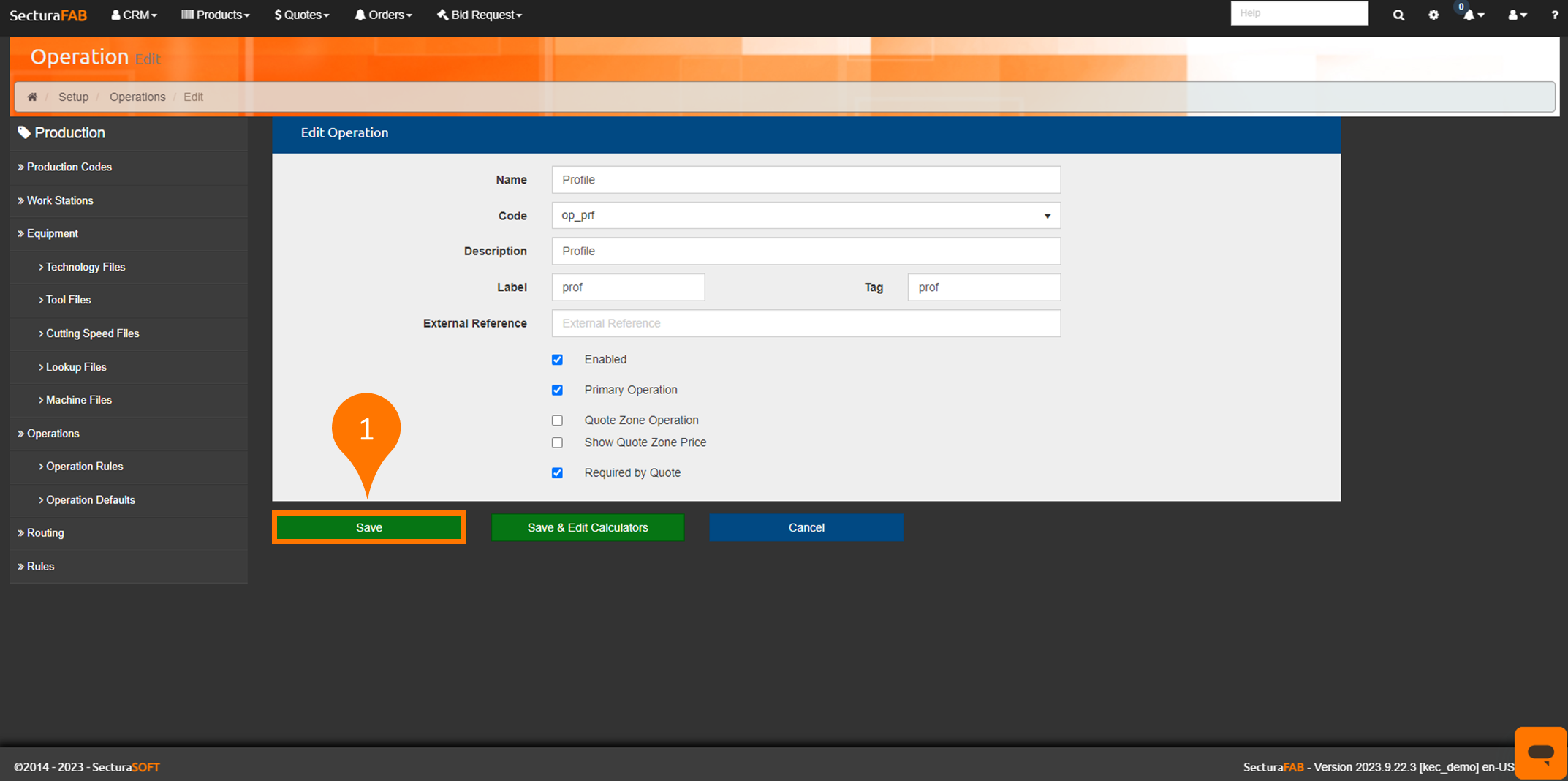
Task: Open the Code dropdown
Action: [x=806, y=216]
